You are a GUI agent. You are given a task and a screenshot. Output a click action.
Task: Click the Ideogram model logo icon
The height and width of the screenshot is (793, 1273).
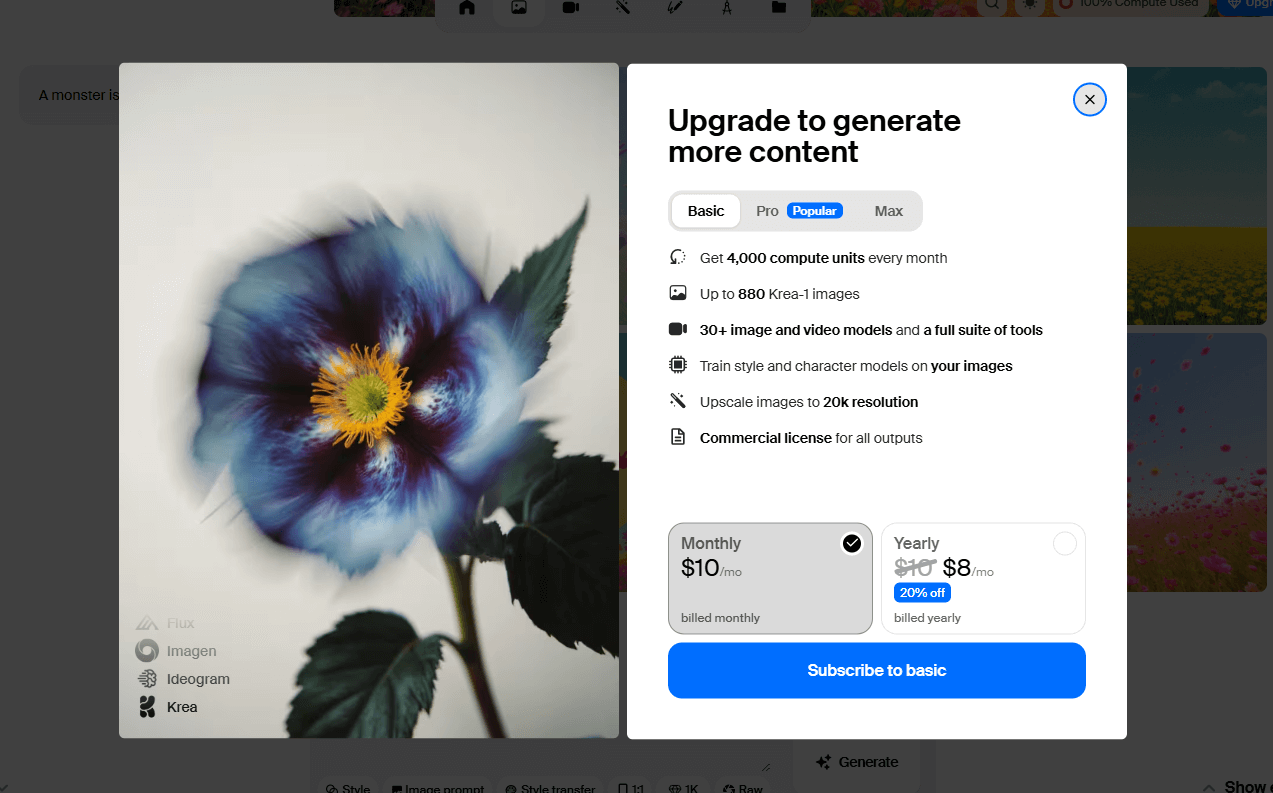[x=147, y=679]
